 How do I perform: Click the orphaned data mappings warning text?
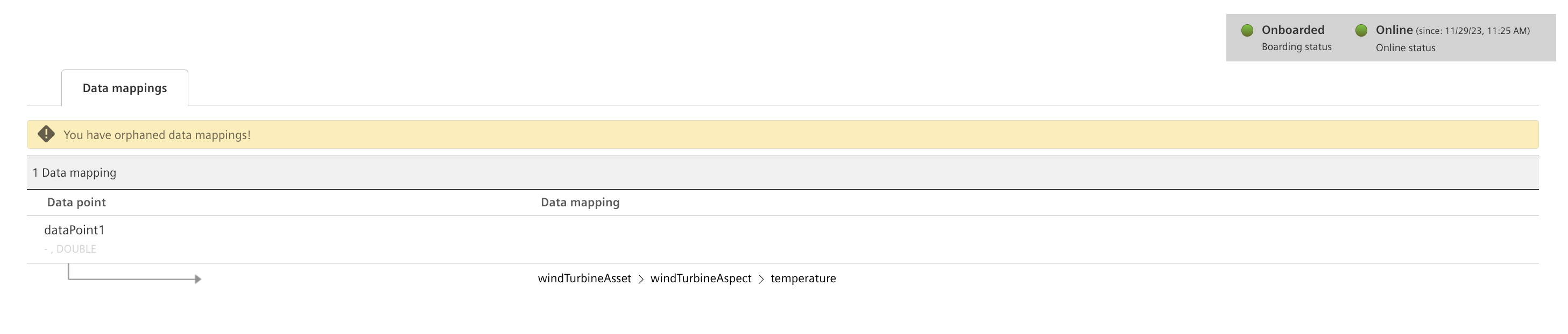[157, 135]
